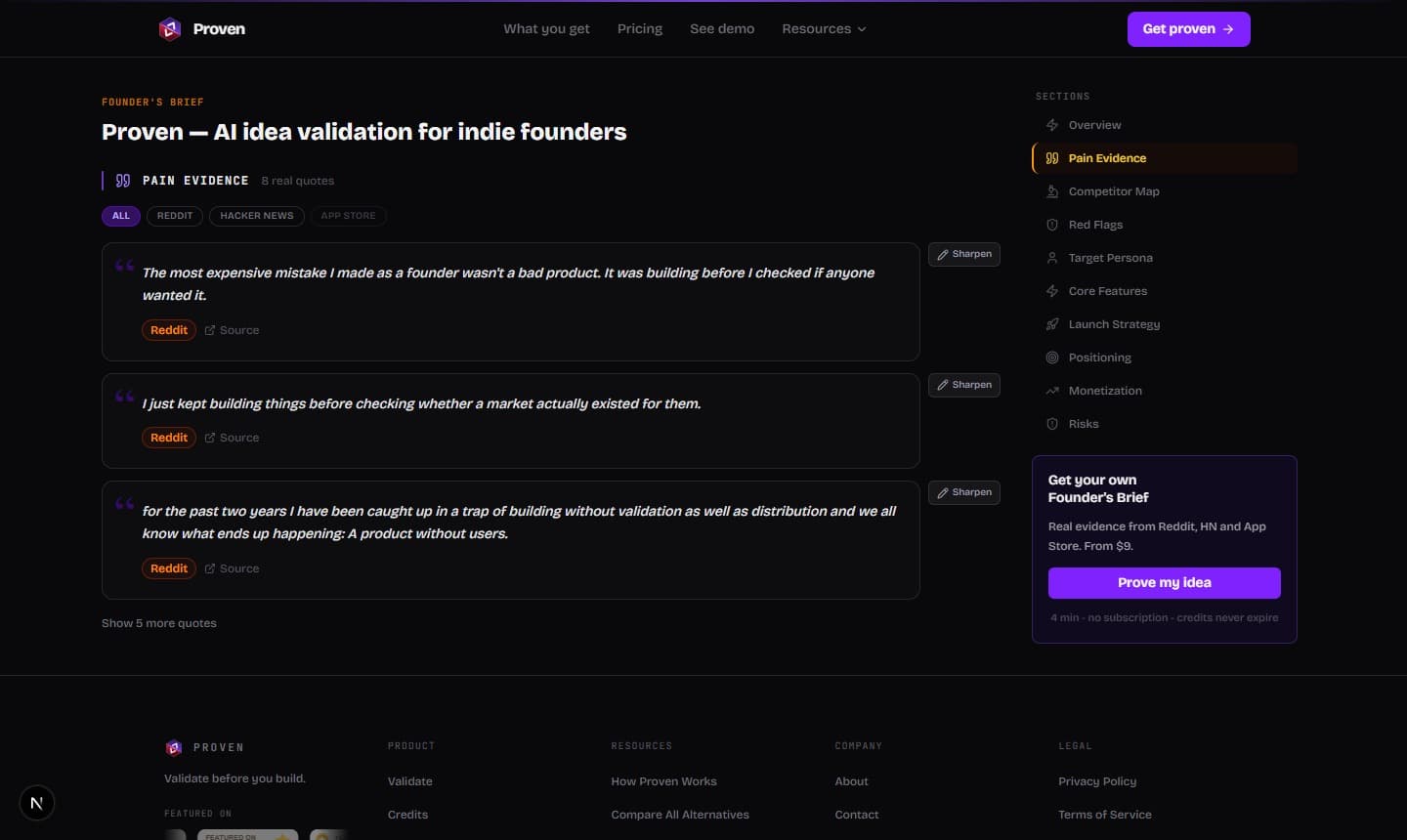Click 'Get your own Founder's Brief' heading
This screenshot has width=1407, height=840.
pos(1098,488)
